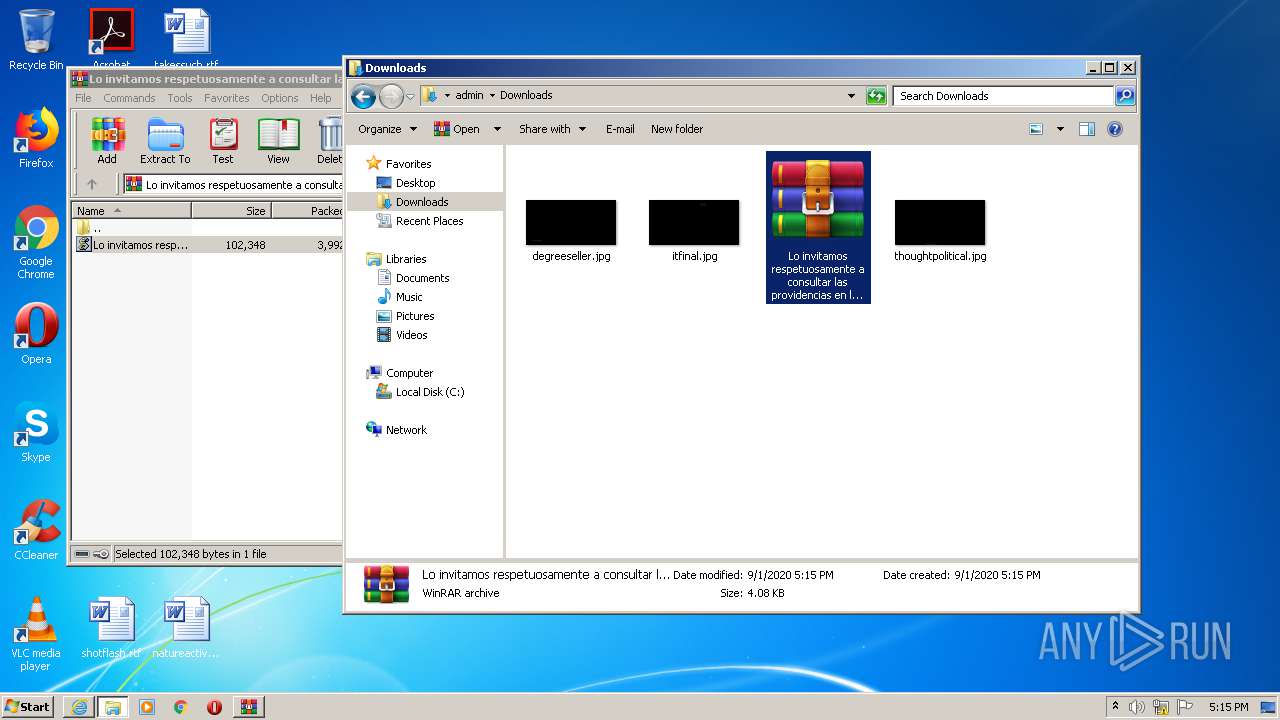Click Internet Explorer taskbar icon
1280x720 pixels.
(79, 707)
